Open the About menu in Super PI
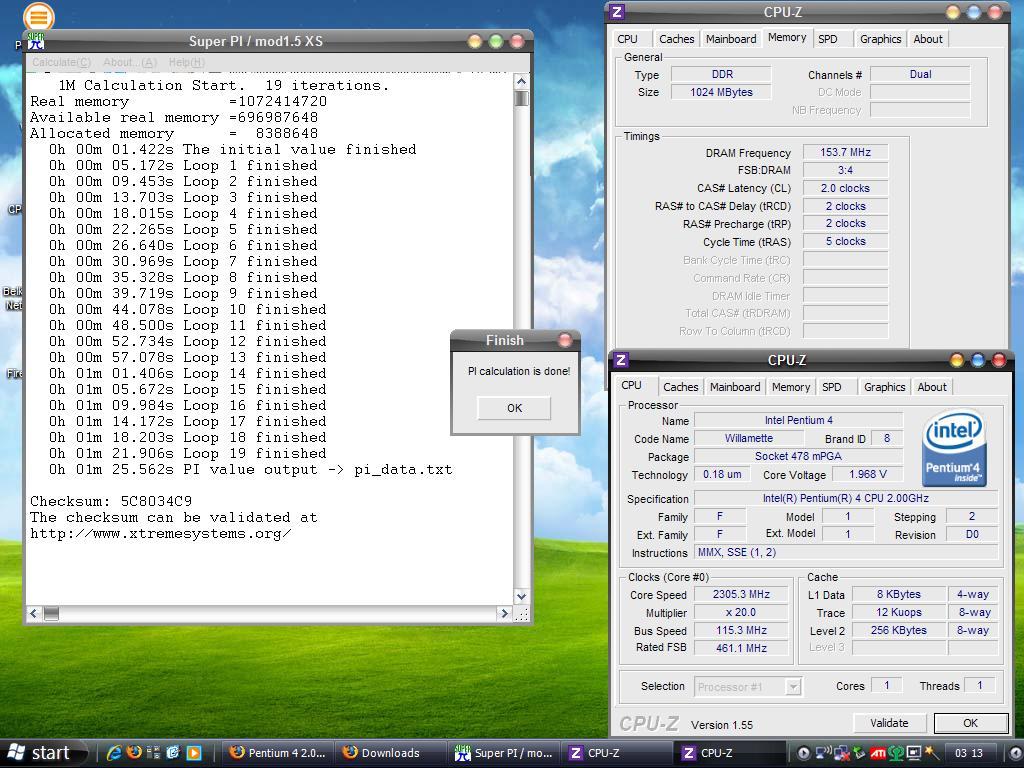 tap(130, 62)
